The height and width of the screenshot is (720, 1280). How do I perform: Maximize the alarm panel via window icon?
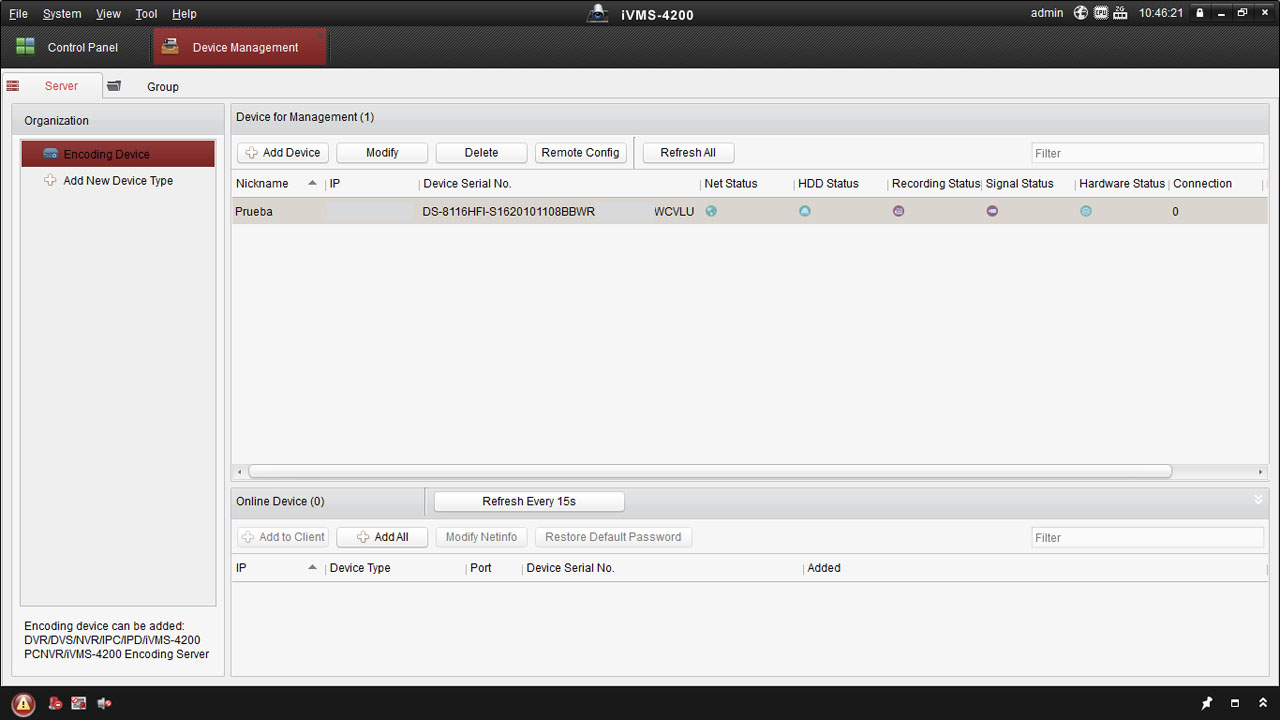[x=1235, y=703]
